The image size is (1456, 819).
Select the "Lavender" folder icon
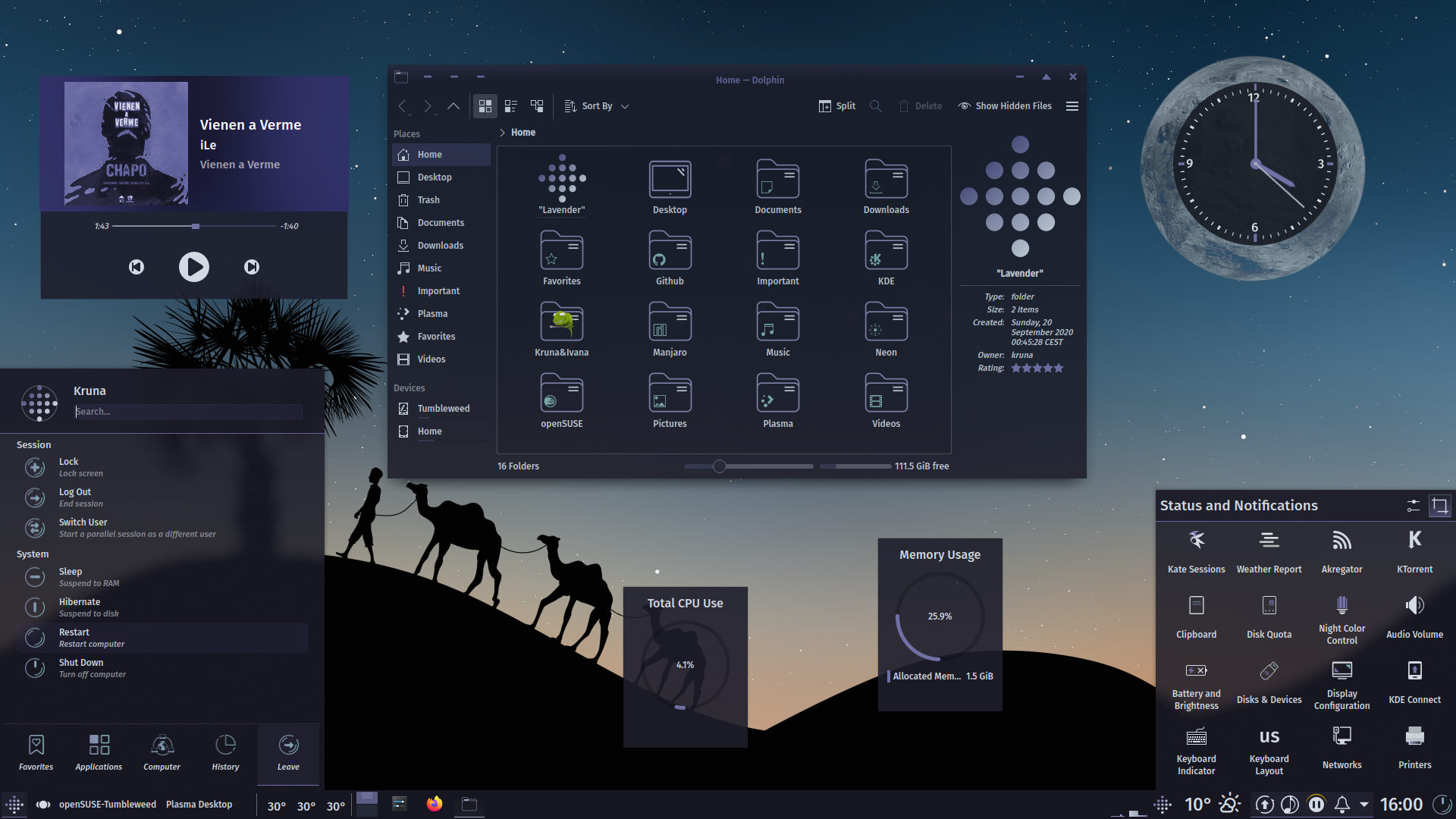pyautogui.click(x=562, y=179)
